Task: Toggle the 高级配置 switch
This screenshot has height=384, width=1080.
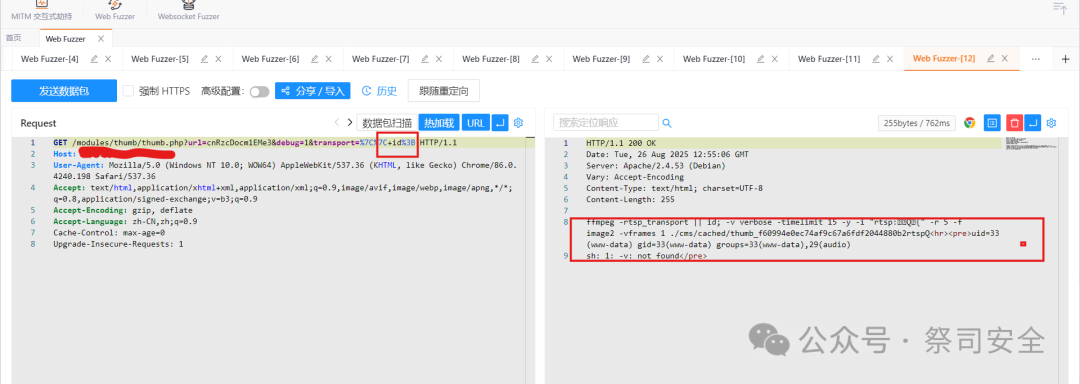Action: click(x=260, y=91)
